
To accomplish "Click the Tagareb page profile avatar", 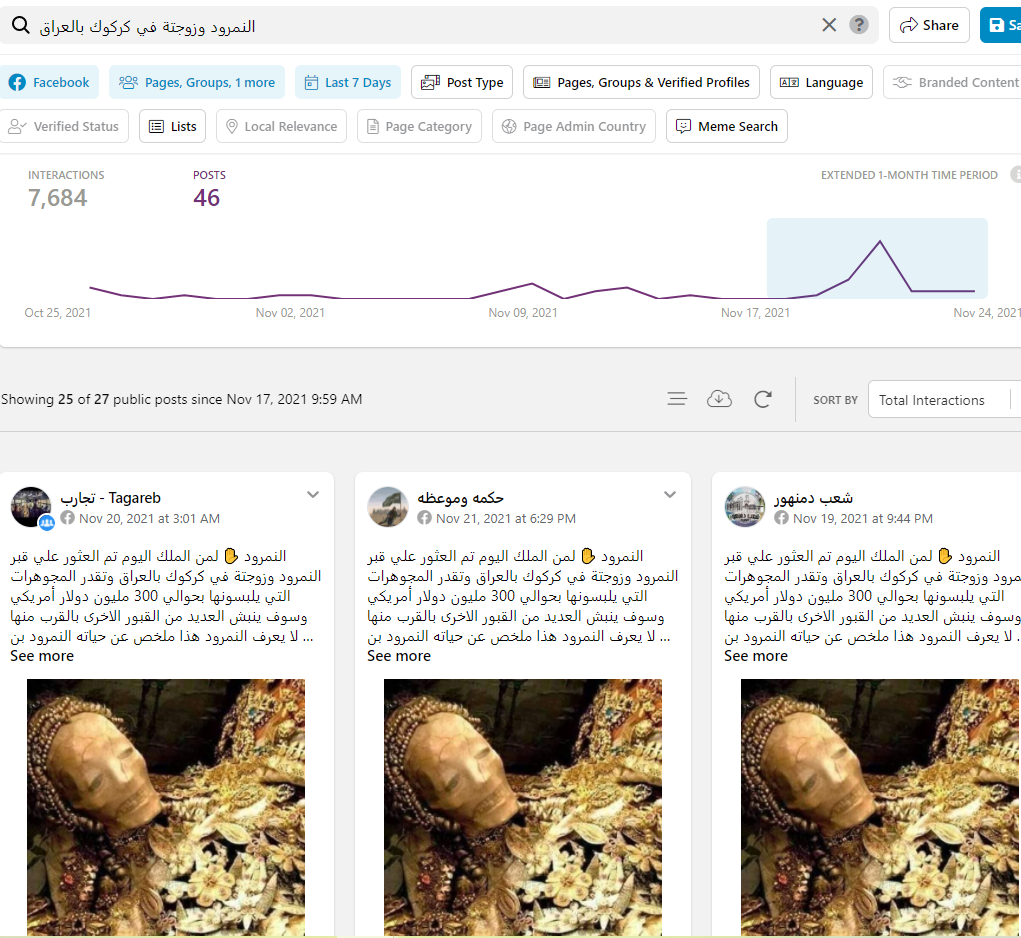I will click(31, 507).
